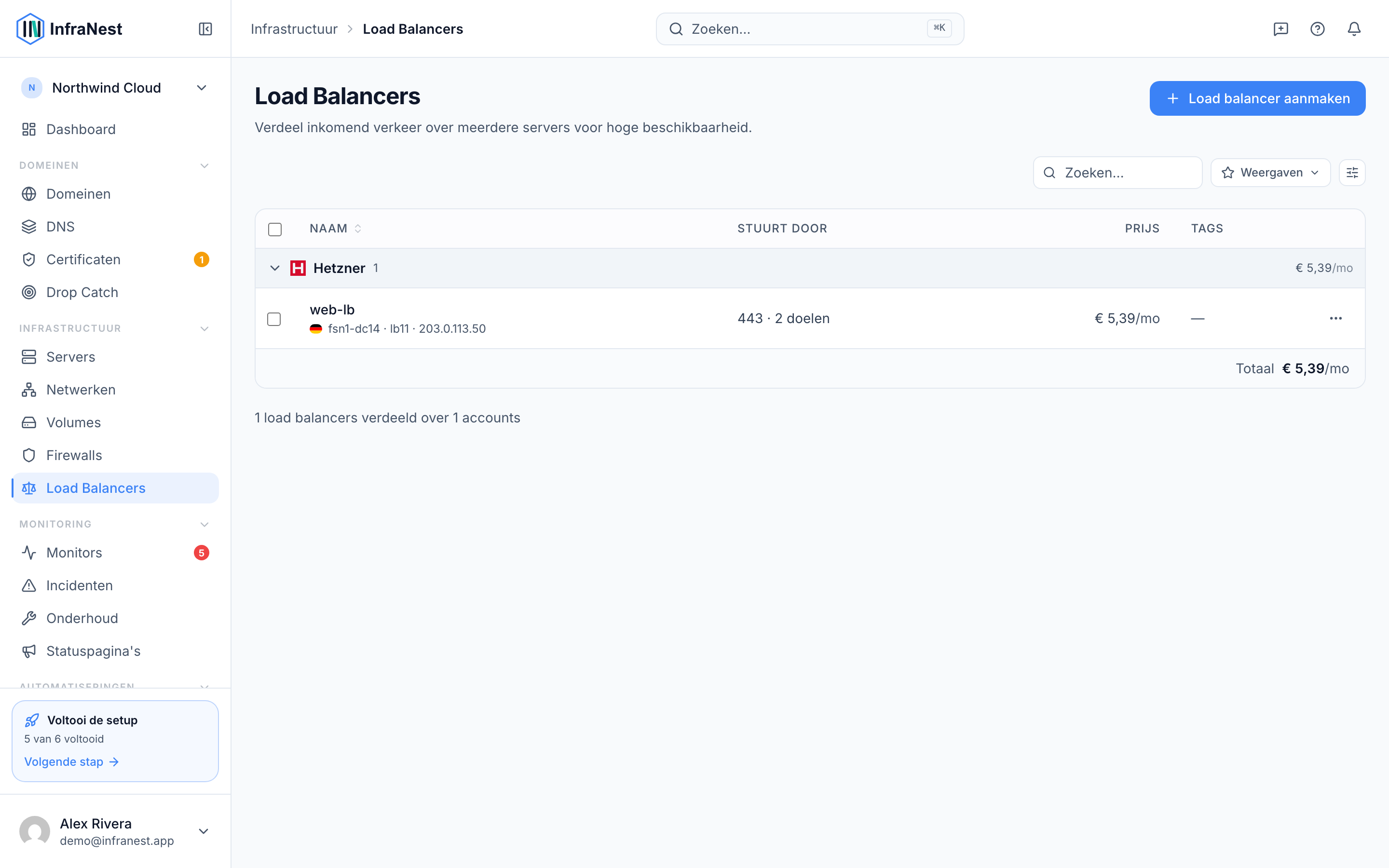Select the web-lb row checkbox
Screen dimensions: 1389x868
pyautogui.click(x=274, y=319)
